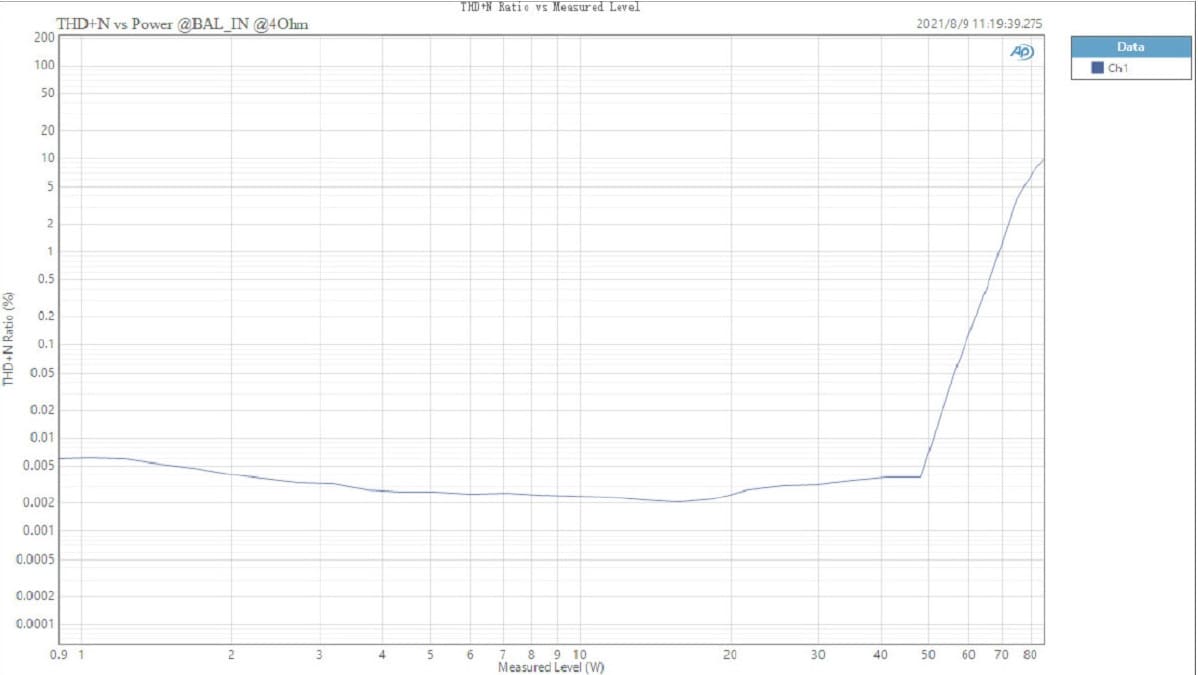The height and width of the screenshot is (675, 1198).
Task: Click the 40 tick on the horizontal axis
Action: tap(881, 654)
